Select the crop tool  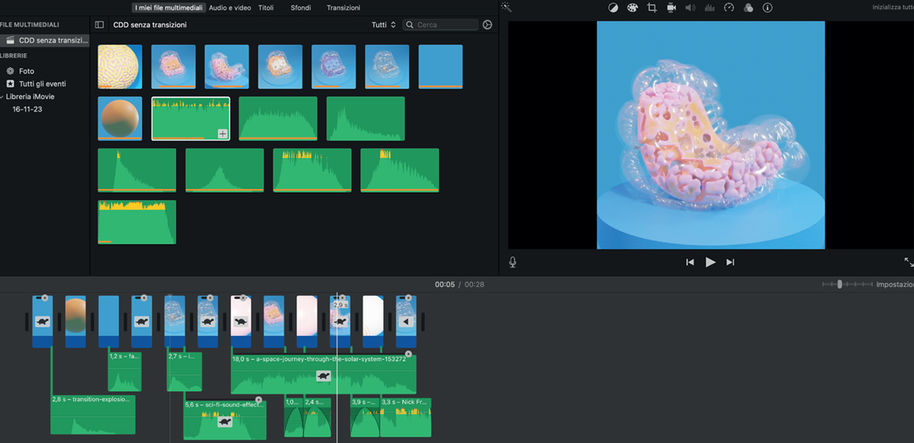652,8
